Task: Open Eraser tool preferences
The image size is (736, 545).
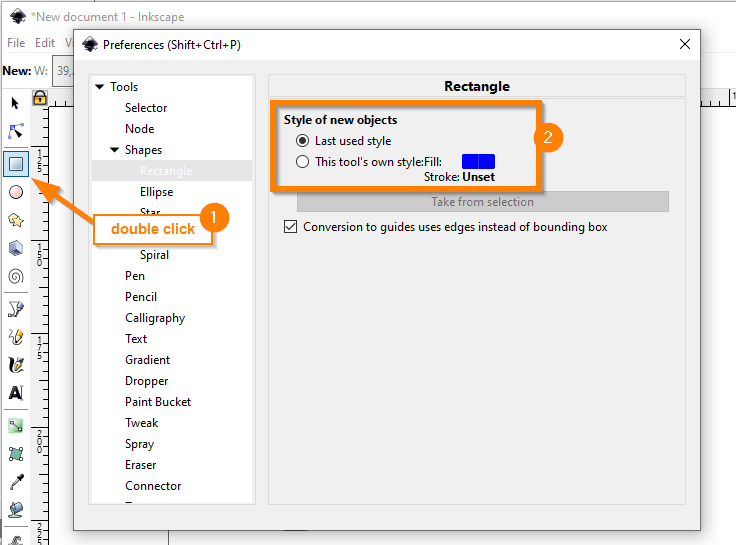Action: click(x=140, y=465)
